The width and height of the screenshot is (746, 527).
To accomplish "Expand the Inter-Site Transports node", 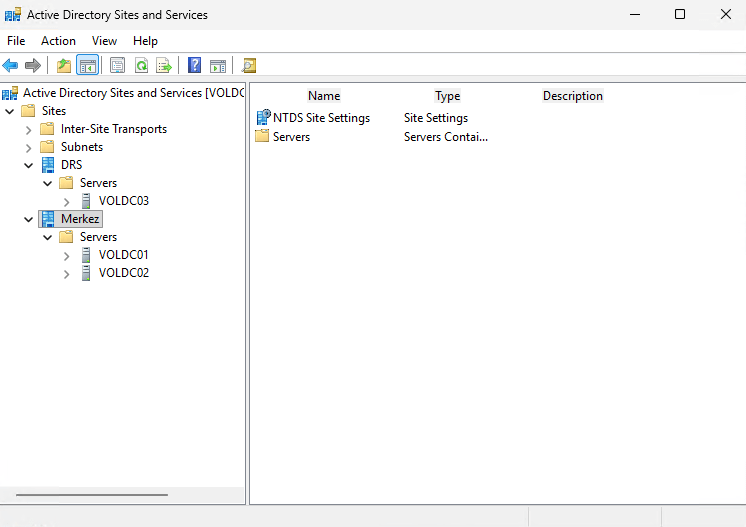I will [29, 129].
